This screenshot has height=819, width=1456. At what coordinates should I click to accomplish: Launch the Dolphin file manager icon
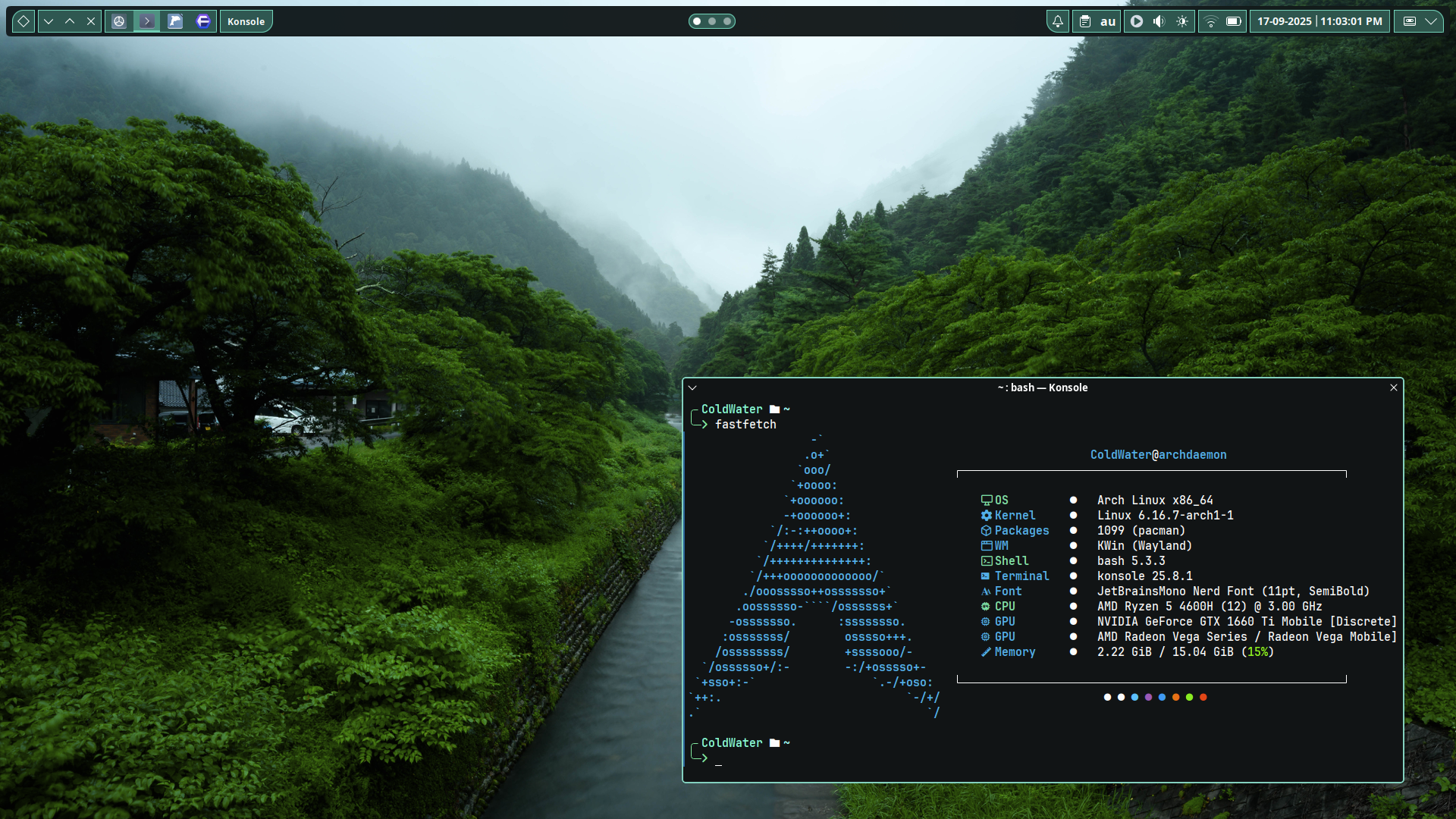(x=175, y=21)
